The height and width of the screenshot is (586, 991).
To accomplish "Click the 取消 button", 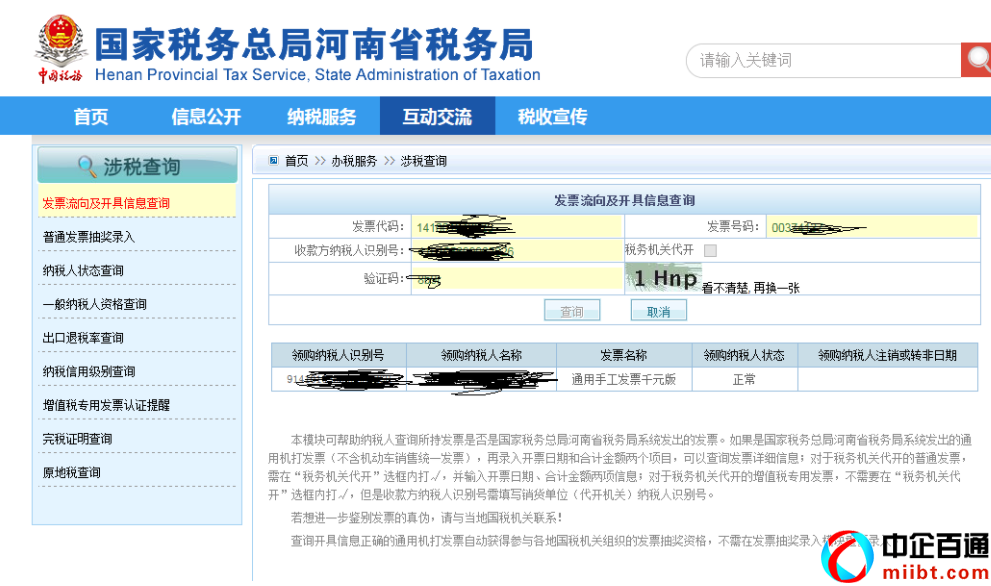I will [659, 310].
